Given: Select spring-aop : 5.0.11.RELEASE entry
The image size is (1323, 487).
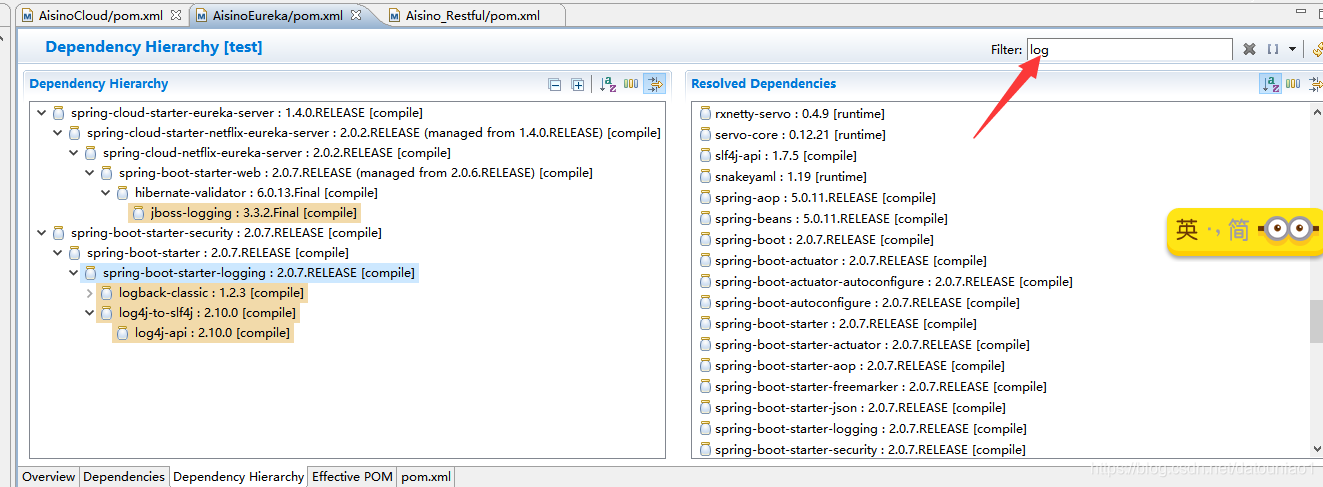Looking at the screenshot, I should pos(817,198).
